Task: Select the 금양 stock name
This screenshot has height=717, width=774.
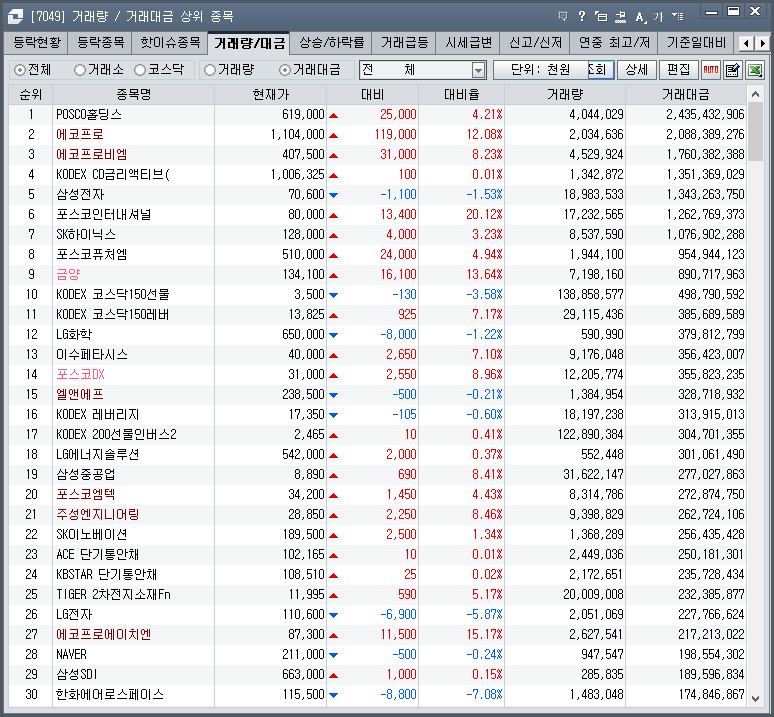Action: (x=68, y=274)
